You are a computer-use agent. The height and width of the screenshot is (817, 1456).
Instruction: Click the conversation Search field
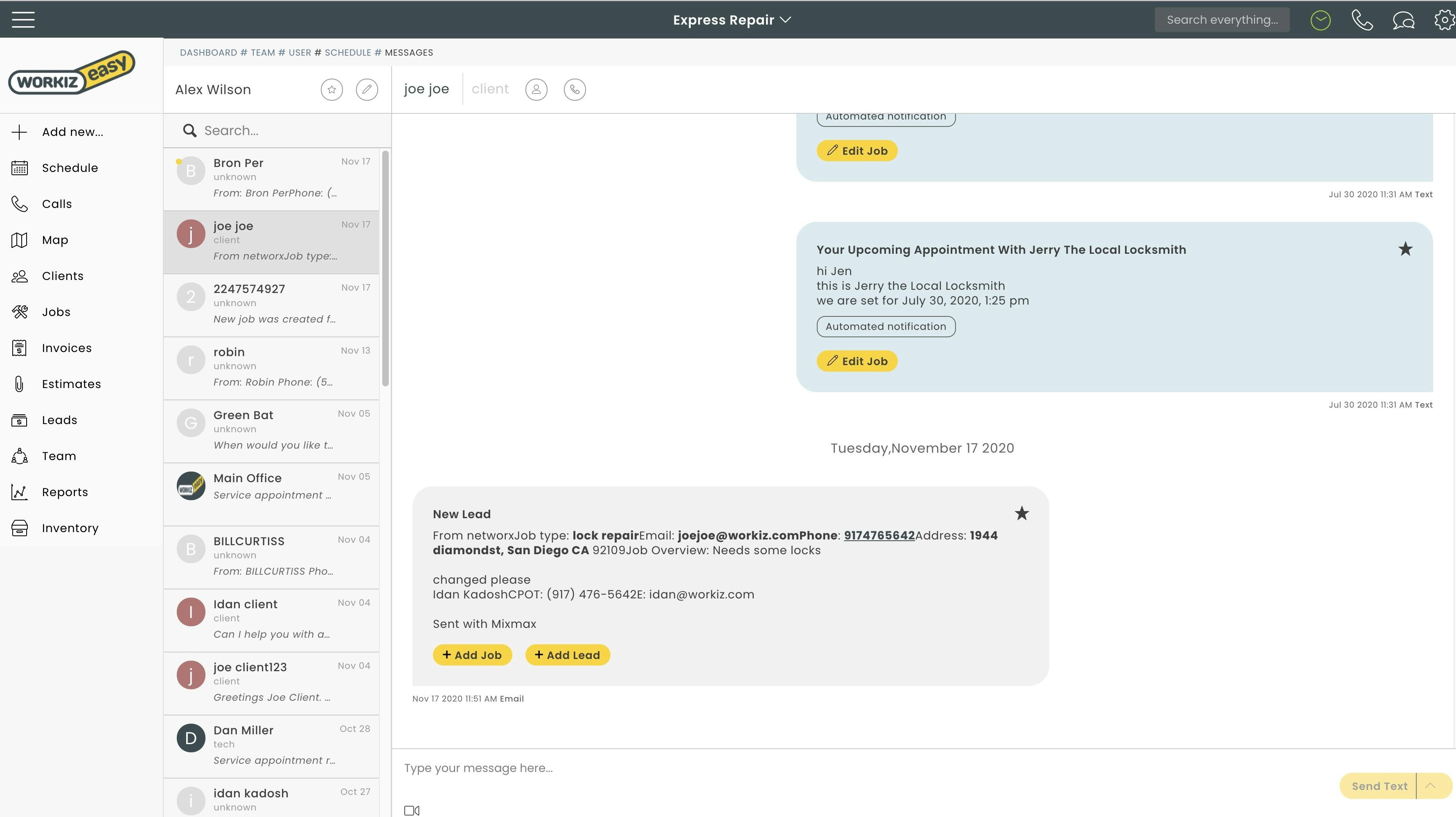pyautogui.click(x=277, y=131)
